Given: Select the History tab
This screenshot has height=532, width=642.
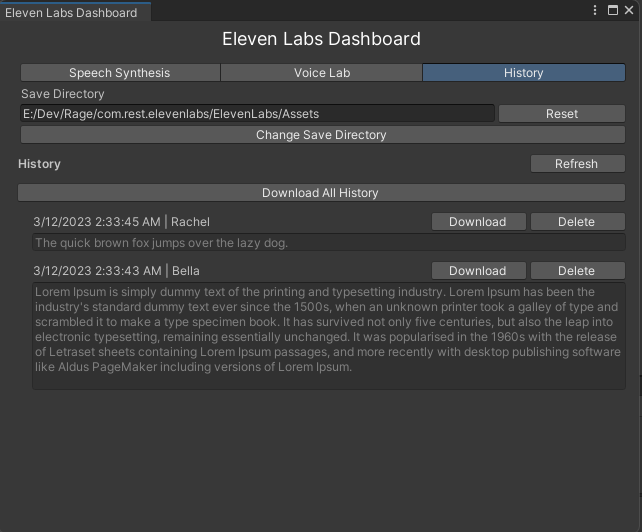Looking at the screenshot, I should pos(524,73).
